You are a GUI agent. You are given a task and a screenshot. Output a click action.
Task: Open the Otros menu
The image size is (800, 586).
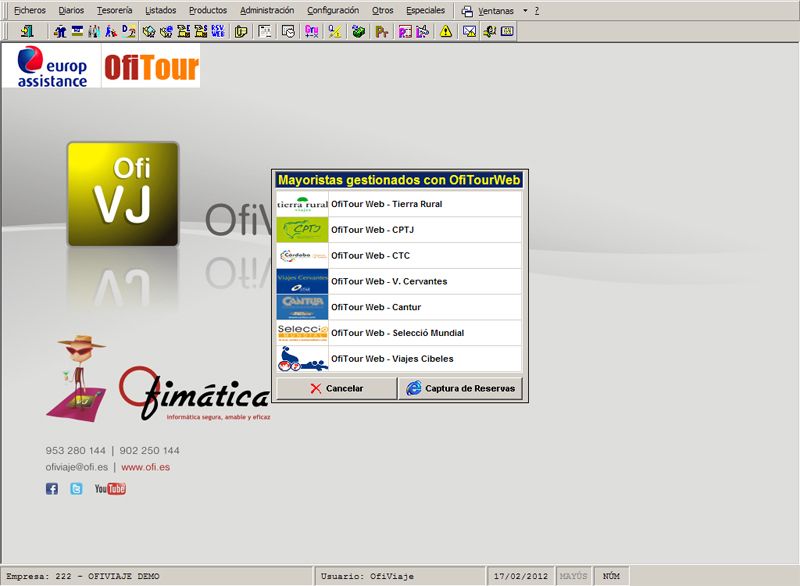click(383, 10)
